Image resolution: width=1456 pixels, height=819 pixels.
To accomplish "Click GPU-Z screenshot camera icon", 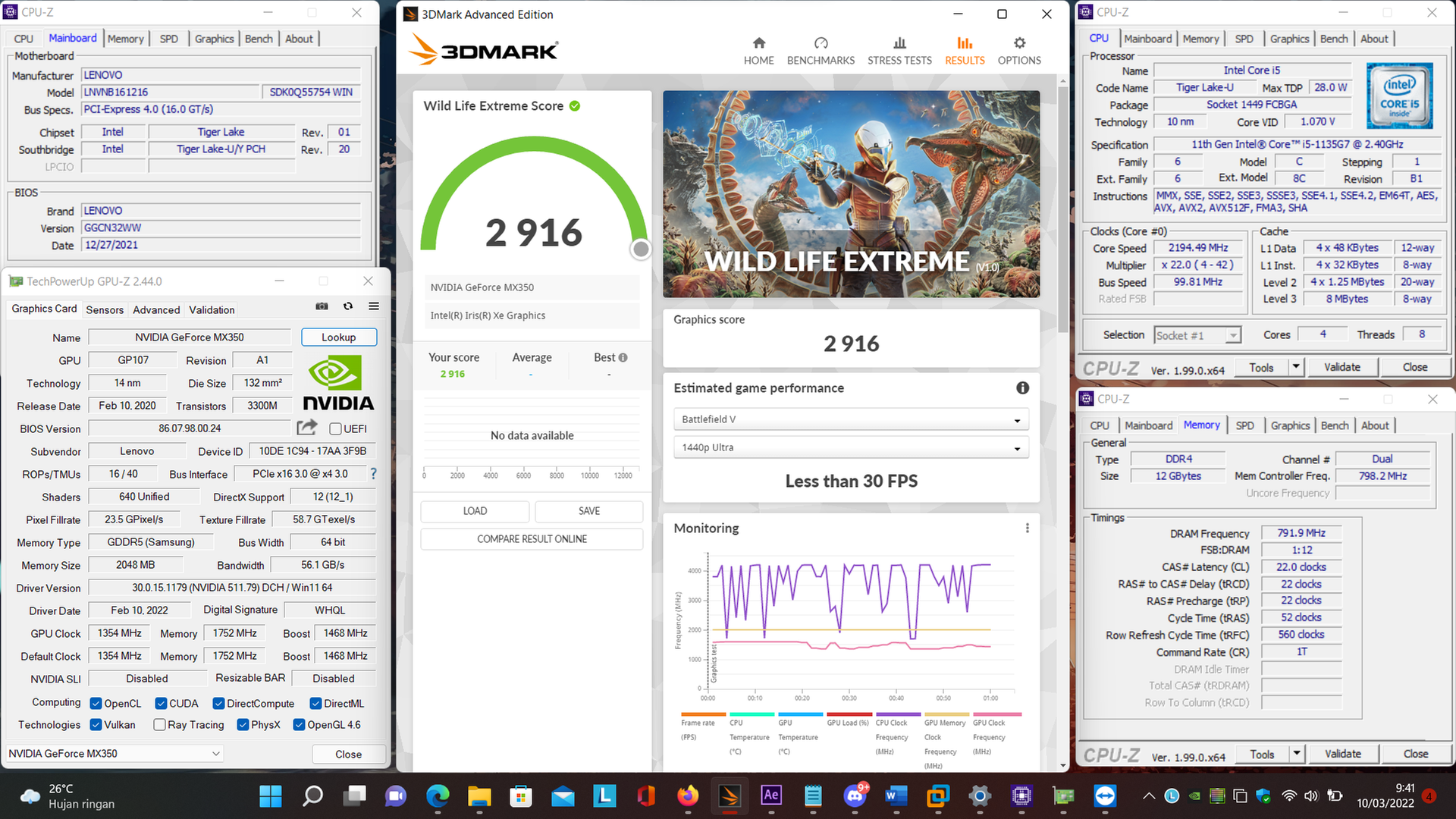I will 322,306.
